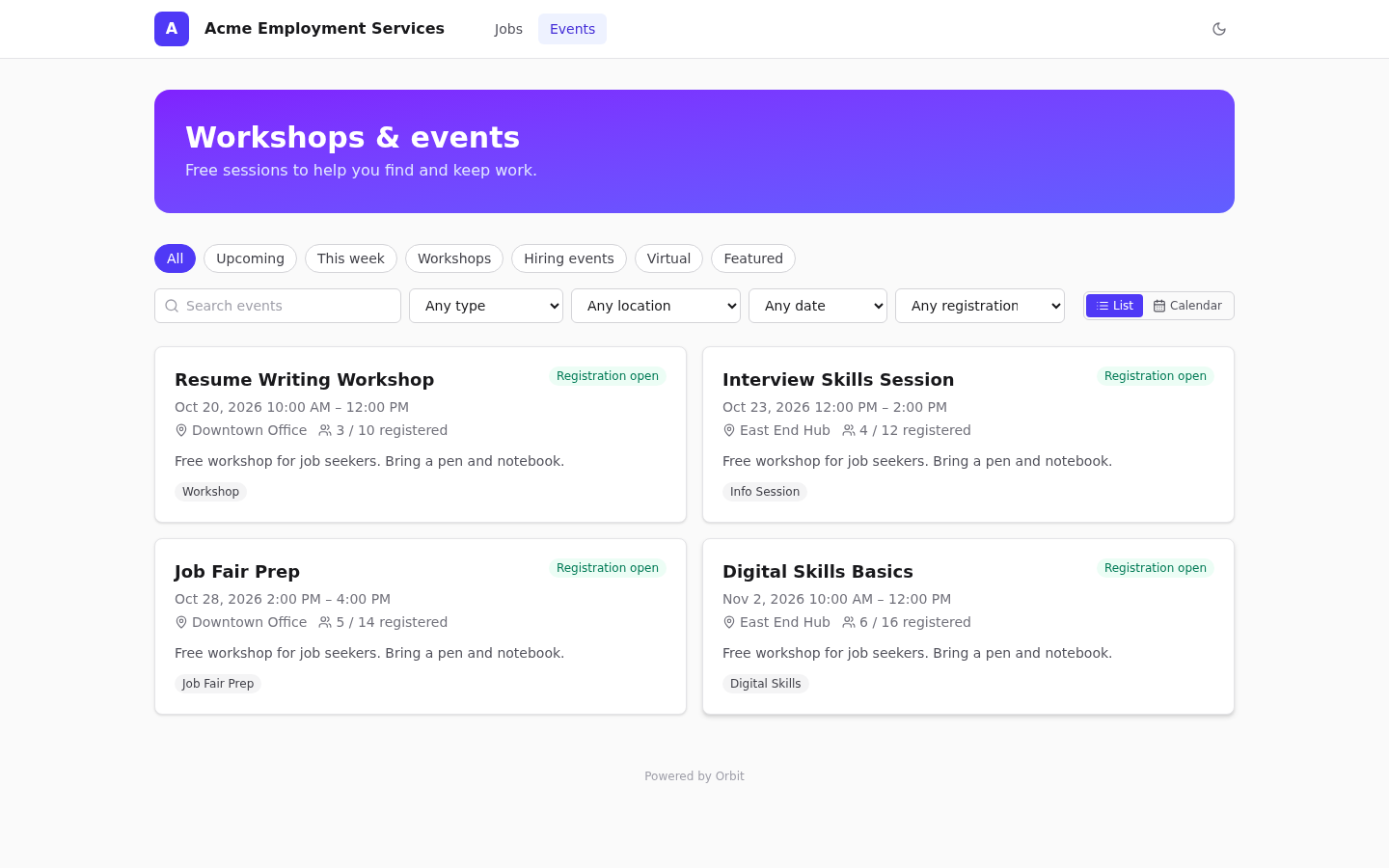1389x868 pixels.
Task: Click location pin icon on Job Fair Prep
Action: pyautogui.click(x=181, y=622)
